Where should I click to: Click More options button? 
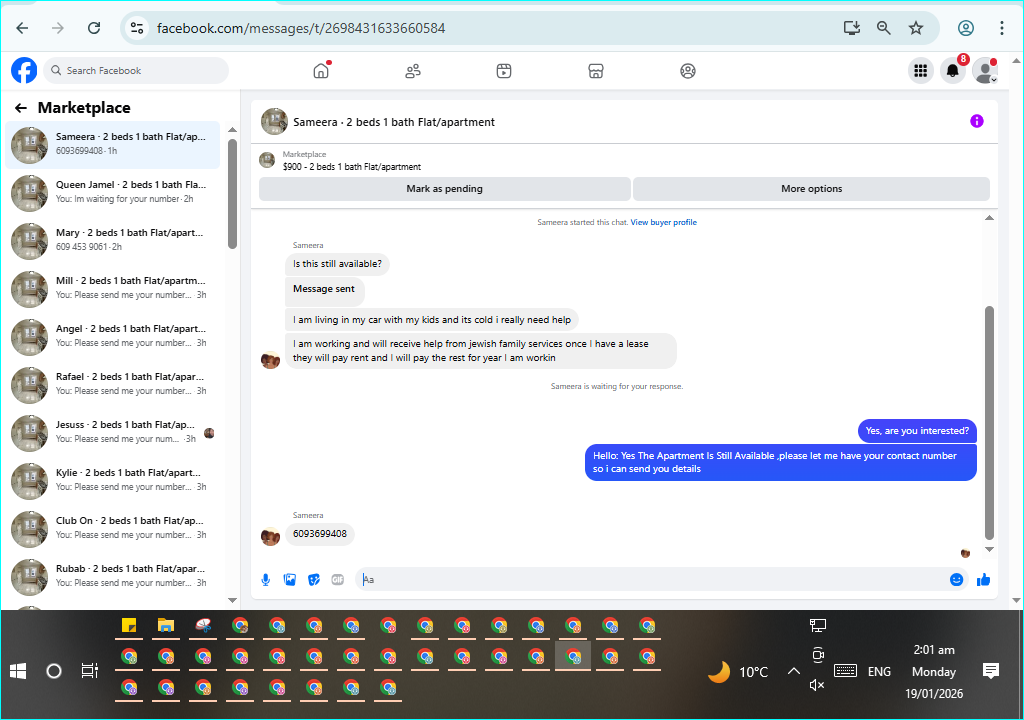[812, 189]
